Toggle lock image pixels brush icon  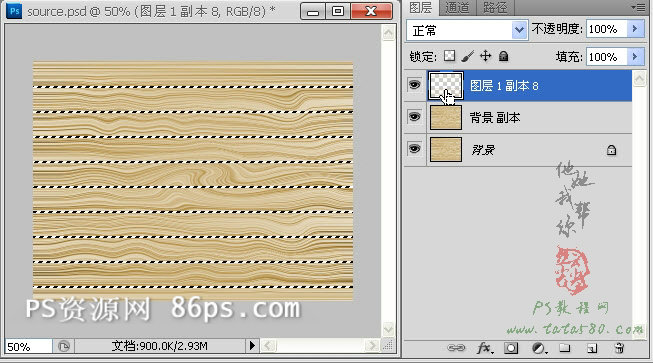coord(468,56)
